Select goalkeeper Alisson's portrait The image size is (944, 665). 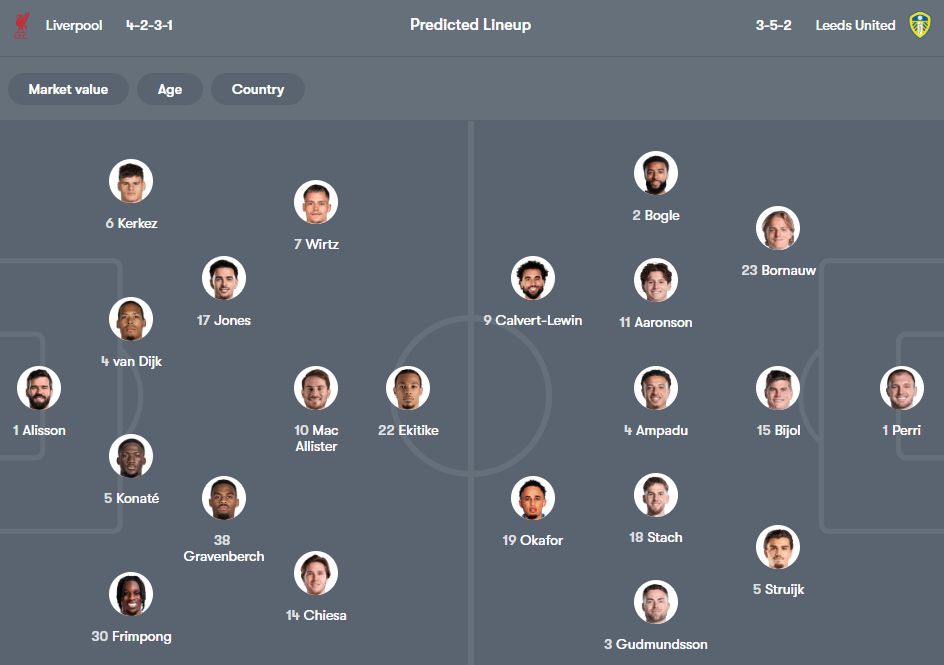click(38, 388)
